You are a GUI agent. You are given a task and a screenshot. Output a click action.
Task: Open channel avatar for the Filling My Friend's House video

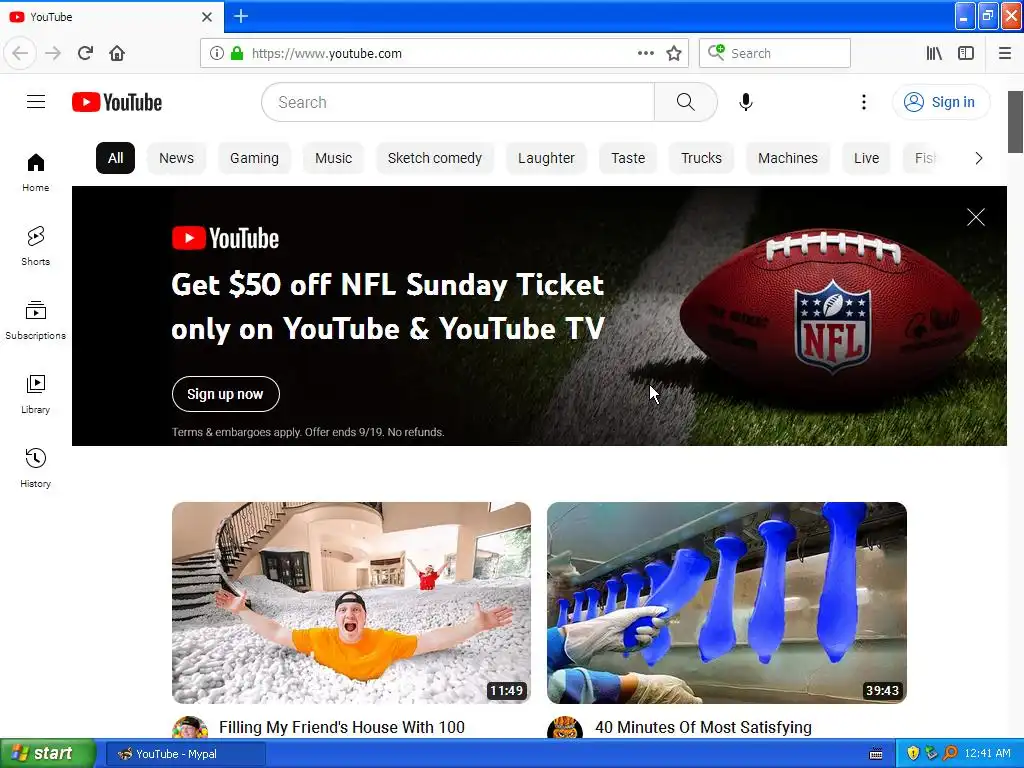pyautogui.click(x=190, y=728)
